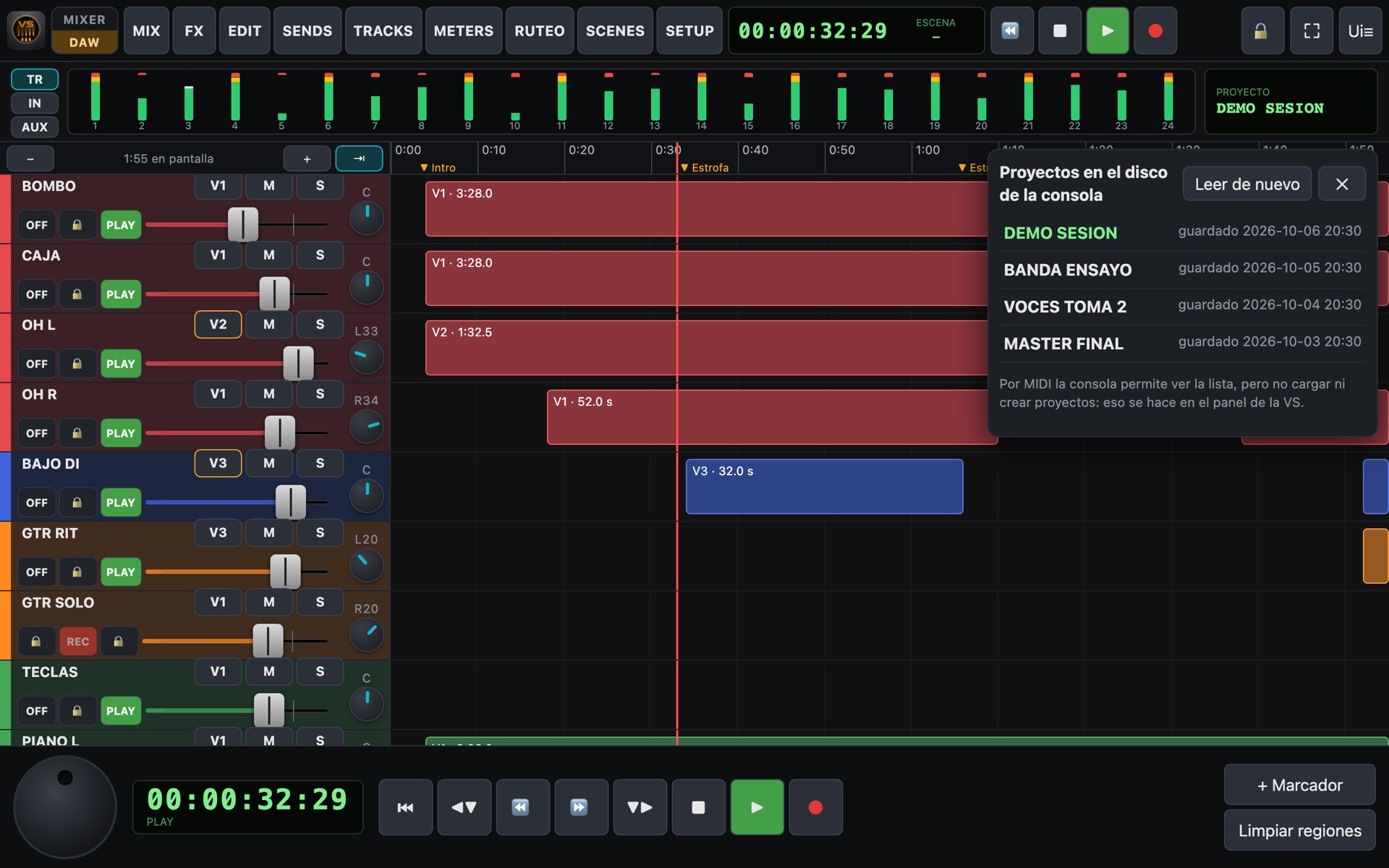
Task: Open the V1 take selector on BOMBO
Action: click(x=218, y=186)
